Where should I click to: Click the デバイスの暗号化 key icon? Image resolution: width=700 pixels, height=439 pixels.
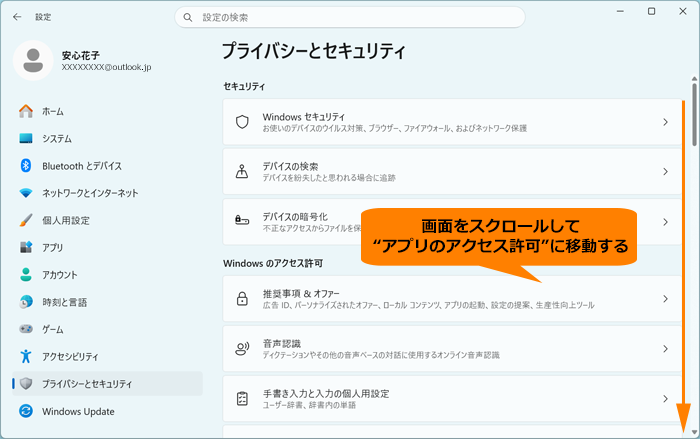click(242, 220)
